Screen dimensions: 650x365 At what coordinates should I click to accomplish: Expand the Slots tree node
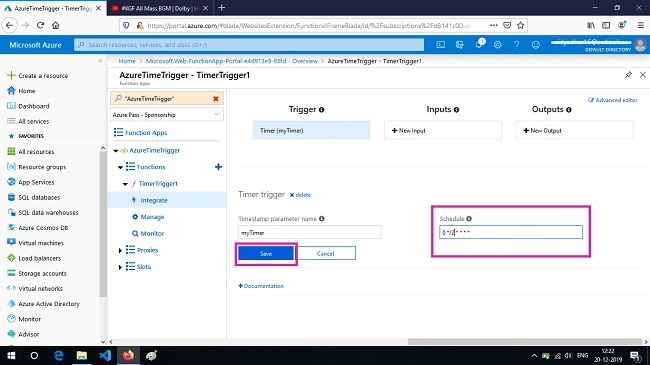[x=120, y=267]
